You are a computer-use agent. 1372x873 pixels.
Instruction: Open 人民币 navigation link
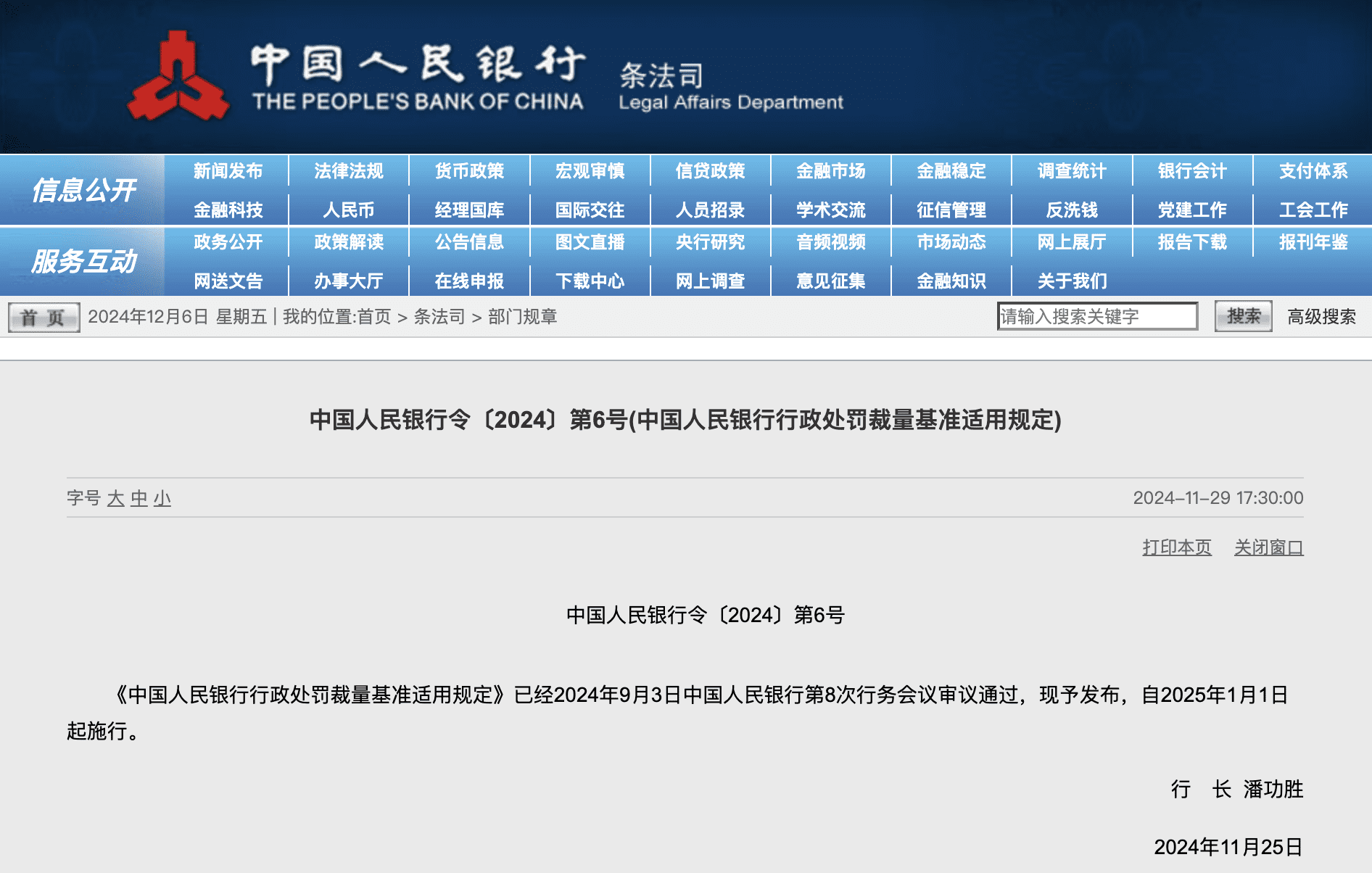[349, 210]
